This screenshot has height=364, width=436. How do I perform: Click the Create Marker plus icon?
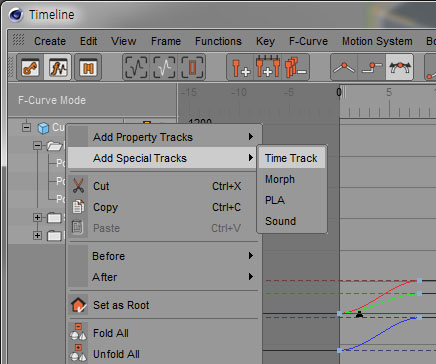click(240, 68)
